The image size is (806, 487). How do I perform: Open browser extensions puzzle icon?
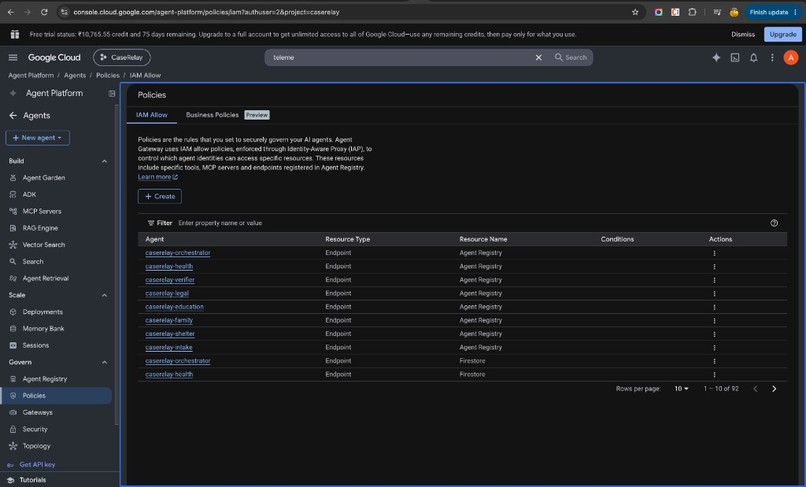tap(692, 12)
